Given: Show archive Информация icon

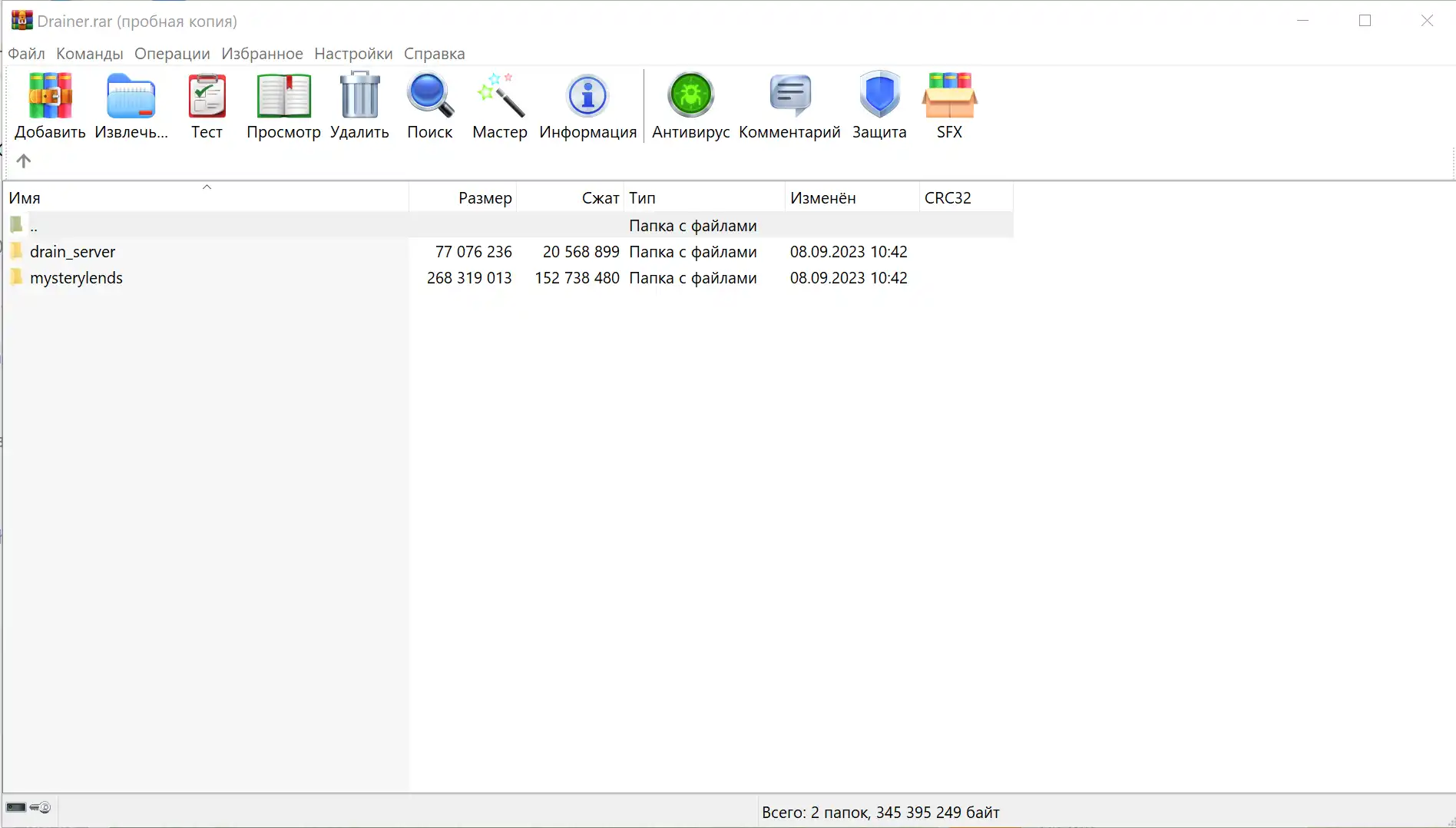Looking at the screenshot, I should [x=587, y=95].
